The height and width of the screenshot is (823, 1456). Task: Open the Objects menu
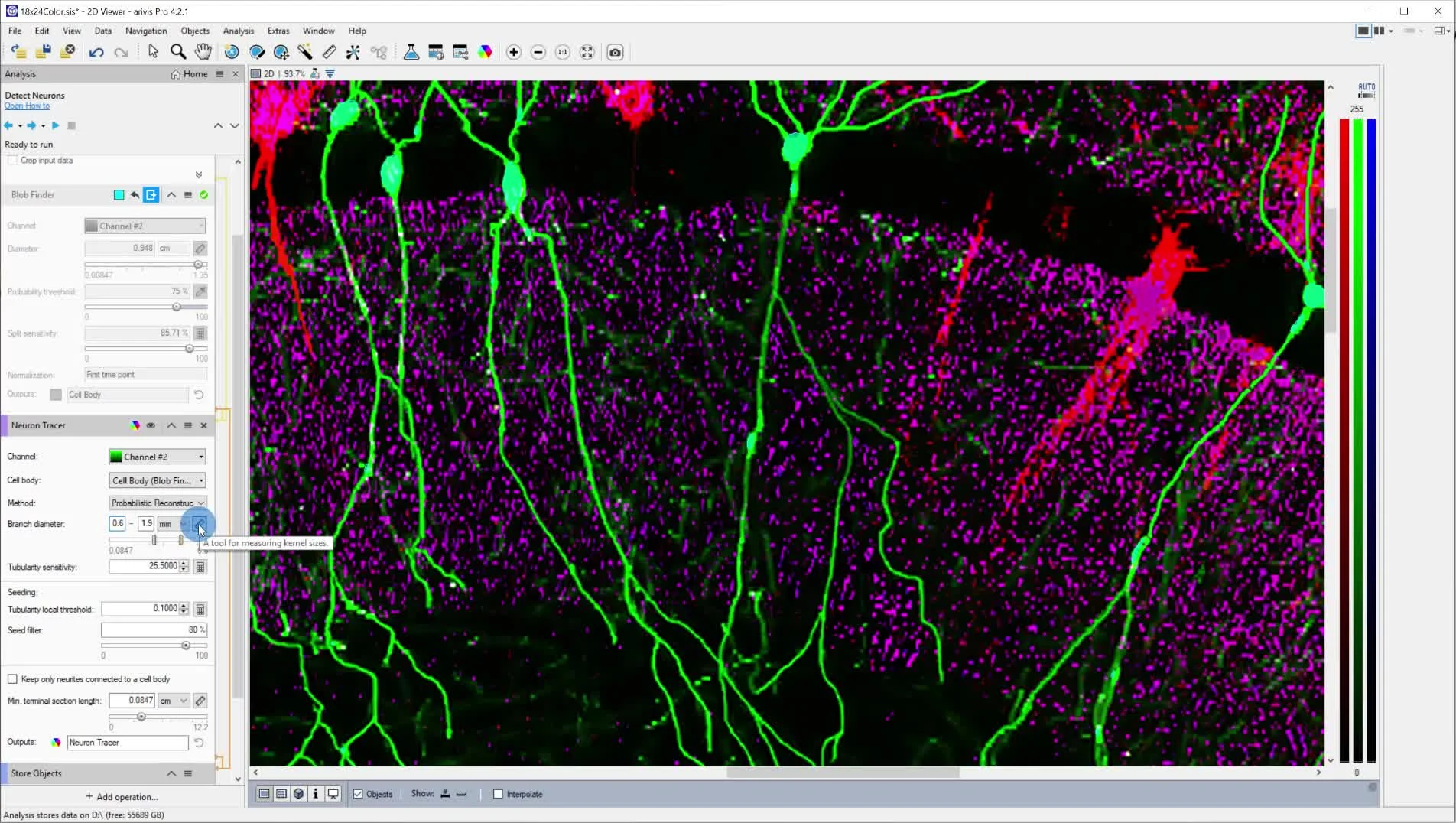(195, 31)
